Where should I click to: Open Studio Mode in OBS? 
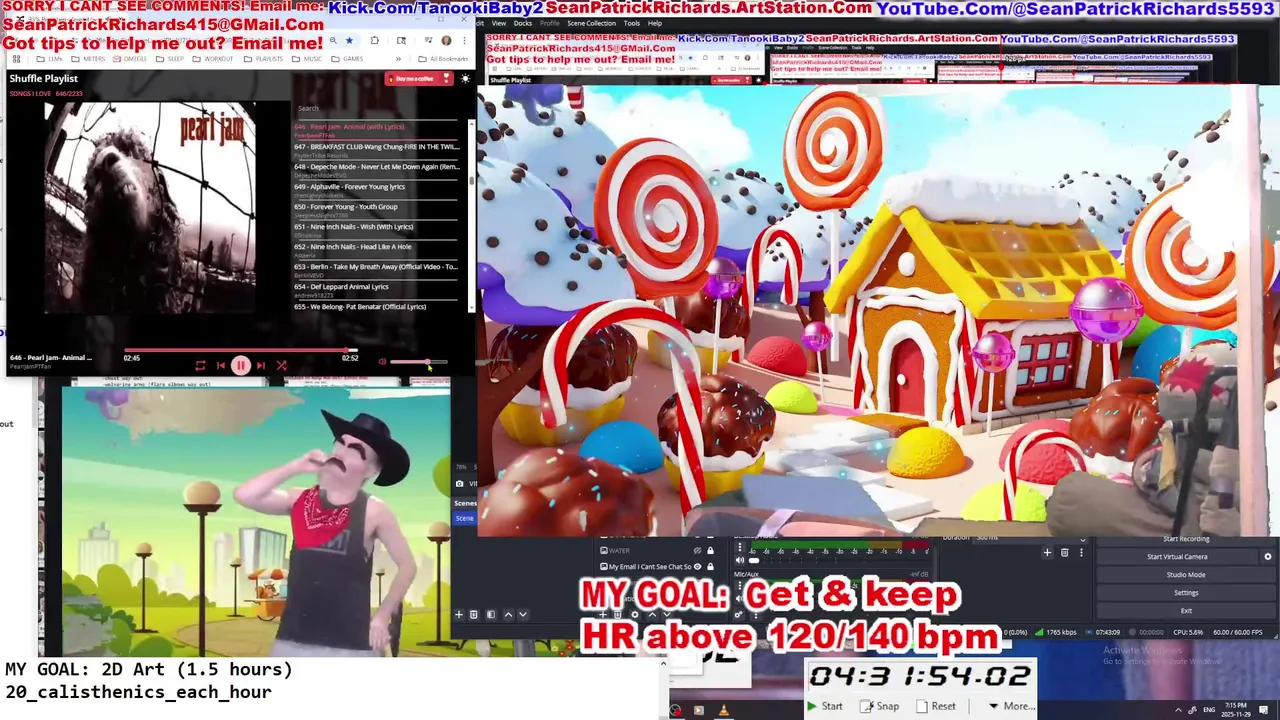1186,575
